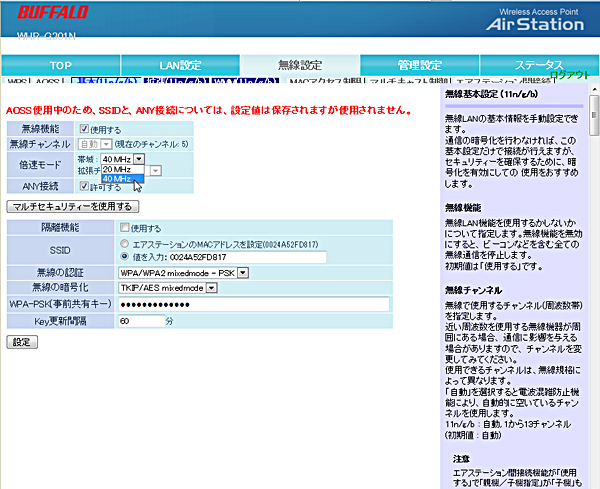
Task: Select the 値を入力 SSID radio option
Action: [x=125, y=256]
